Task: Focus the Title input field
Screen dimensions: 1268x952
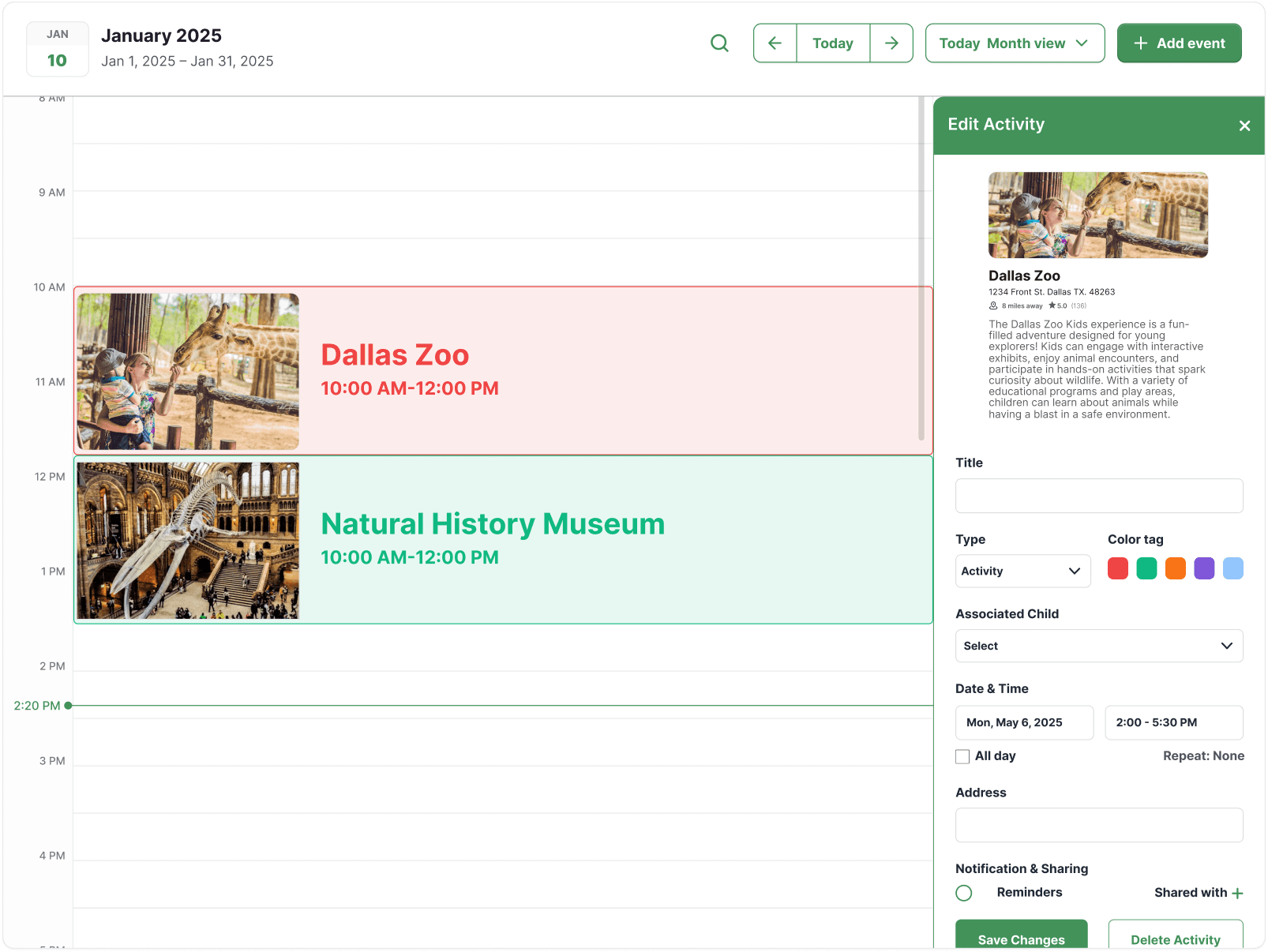Action: point(1099,496)
